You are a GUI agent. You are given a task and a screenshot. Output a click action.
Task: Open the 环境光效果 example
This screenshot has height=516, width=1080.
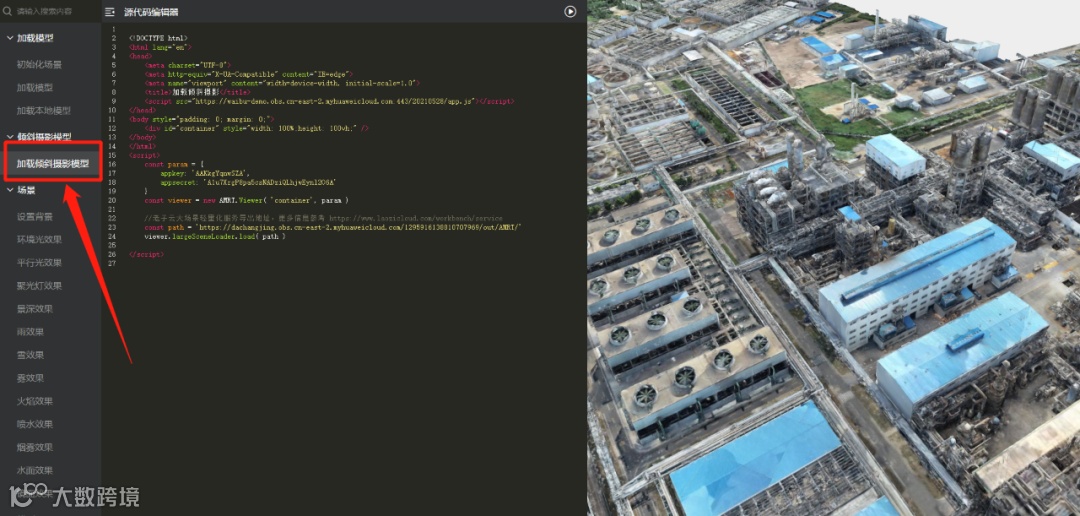(x=39, y=239)
